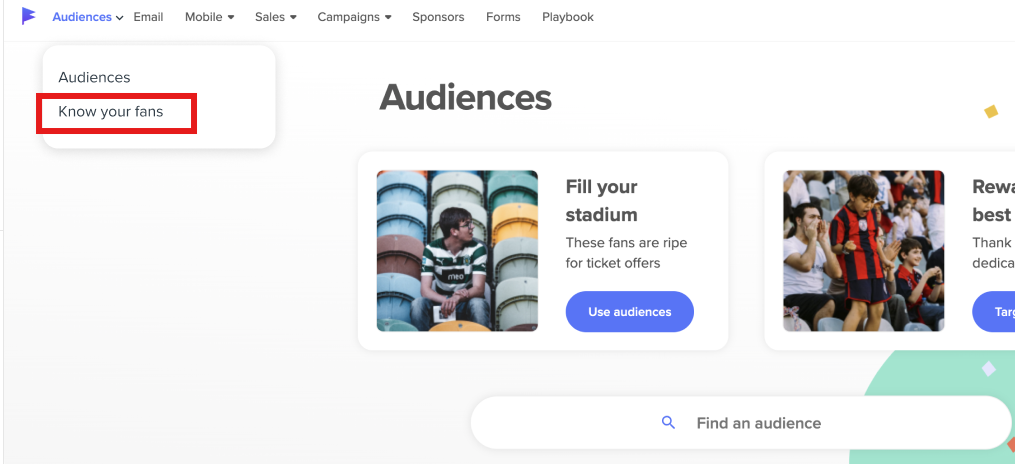Open the Sponsors page
This screenshot has height=464, width=1015.
click(x=438, y=17)
